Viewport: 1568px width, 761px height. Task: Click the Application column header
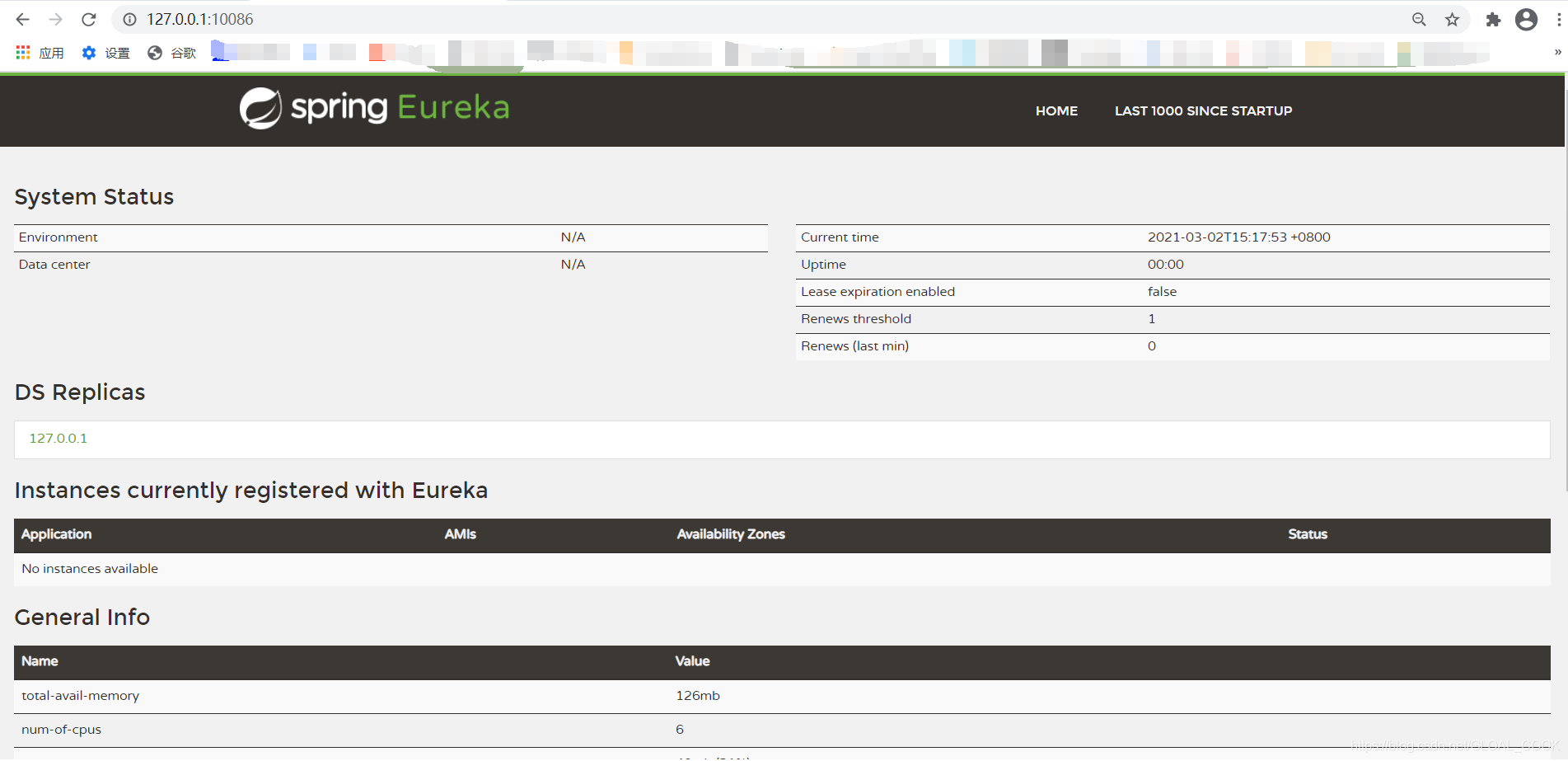click(x=56, y=534)
